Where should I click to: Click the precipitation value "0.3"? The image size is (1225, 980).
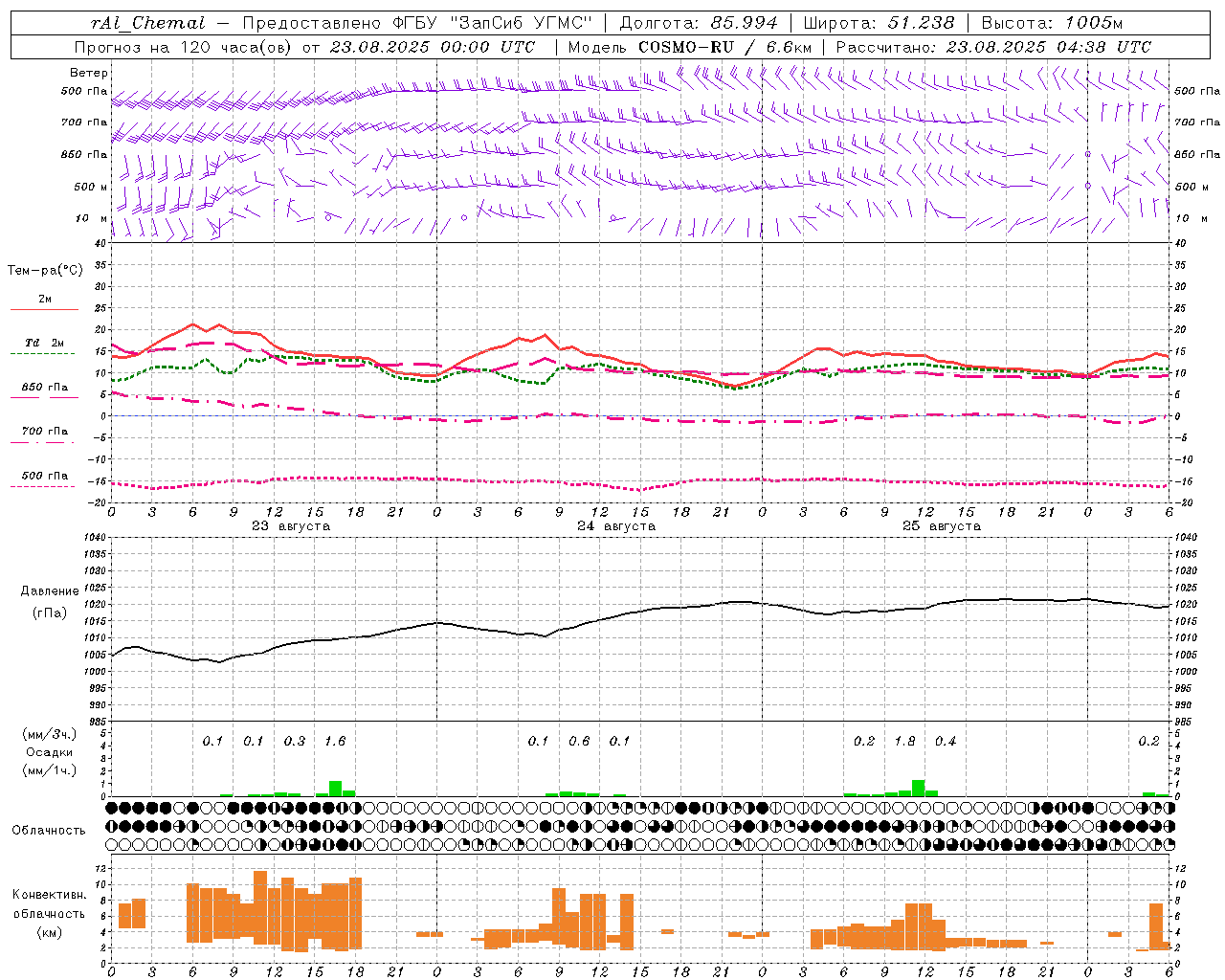295,741
